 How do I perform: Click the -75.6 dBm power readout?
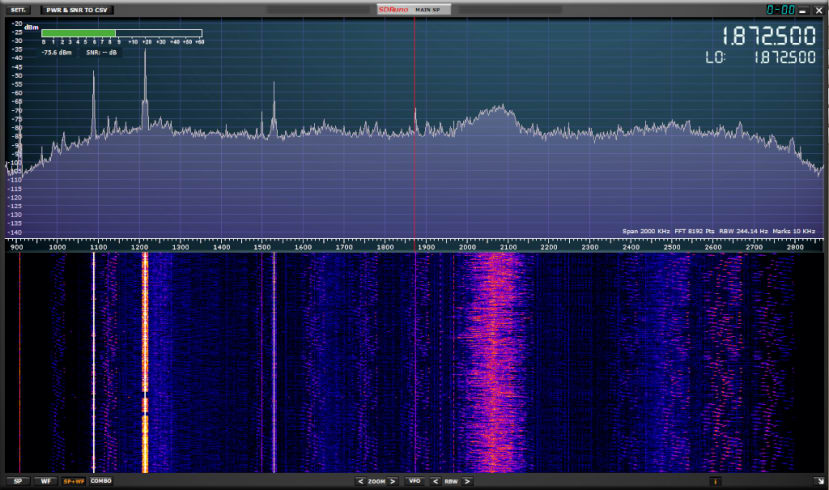click(57, 53)
